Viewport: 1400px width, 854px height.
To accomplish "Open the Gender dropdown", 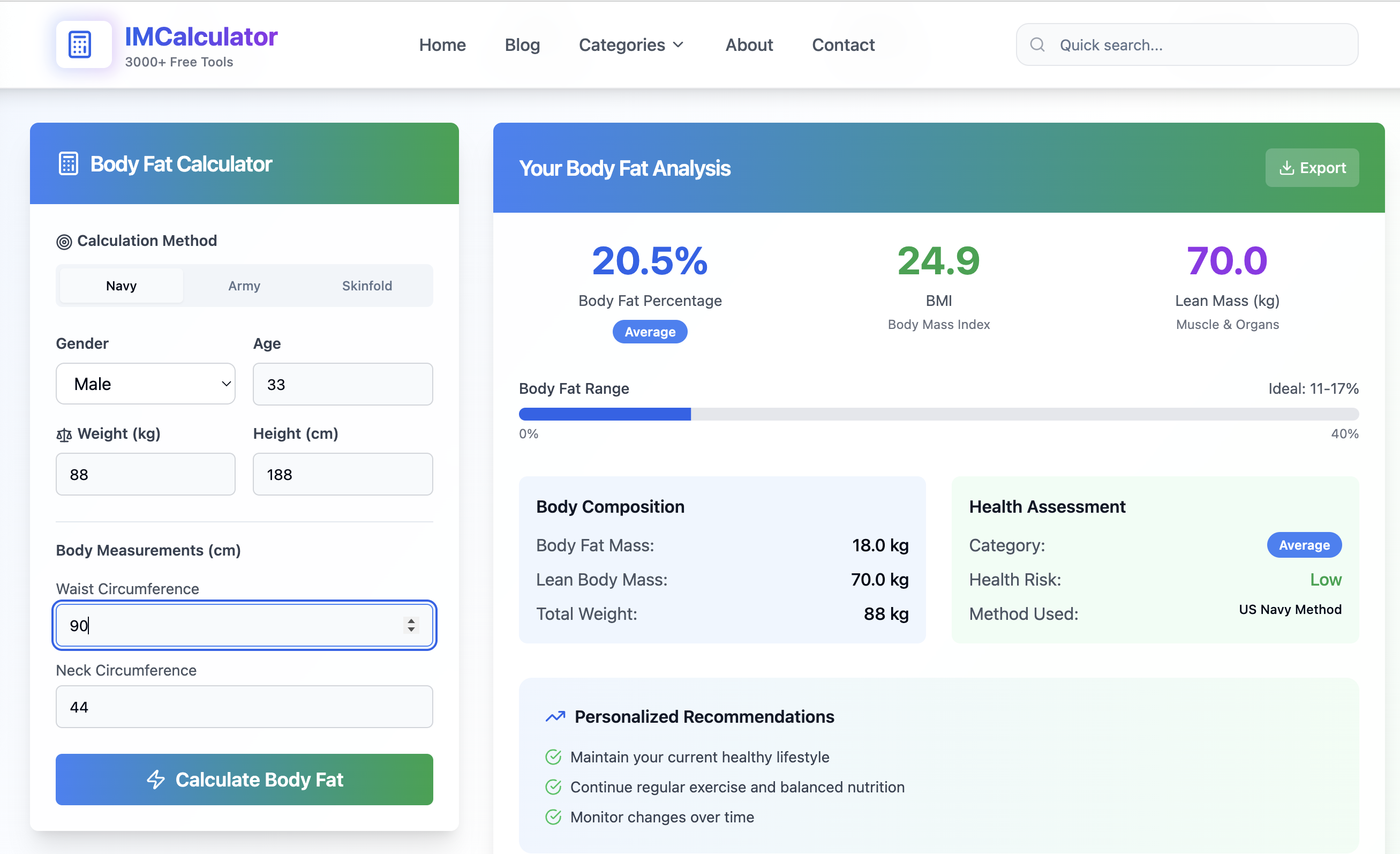I will pyautogui.click(x=146, y=384).
